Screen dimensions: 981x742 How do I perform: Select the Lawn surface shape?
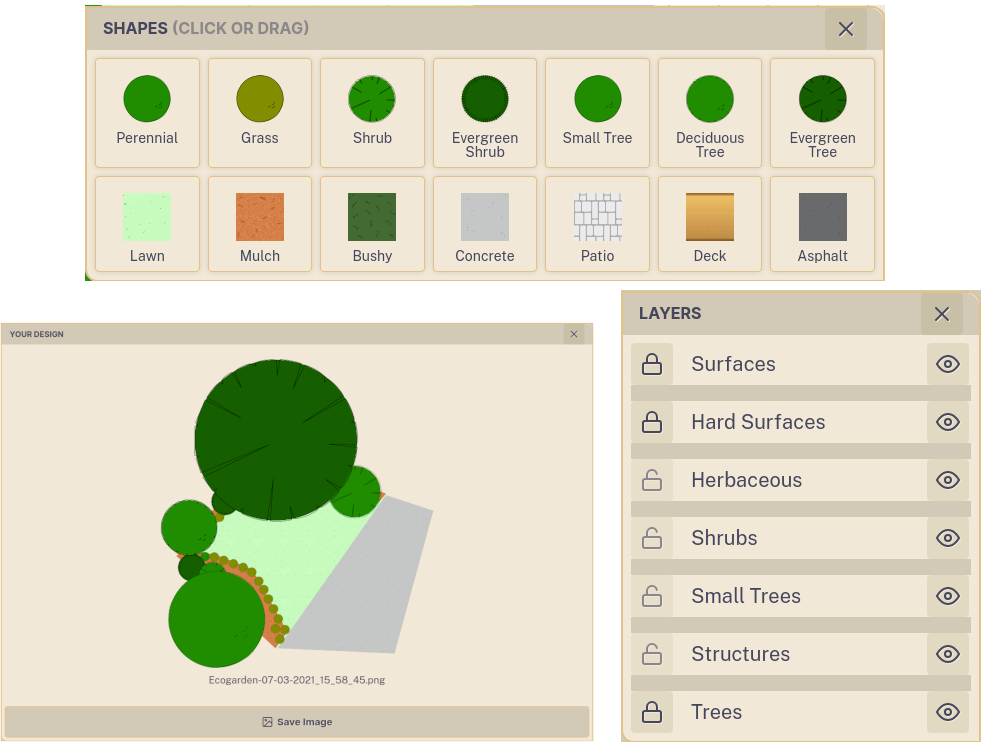tap(147, 223)
